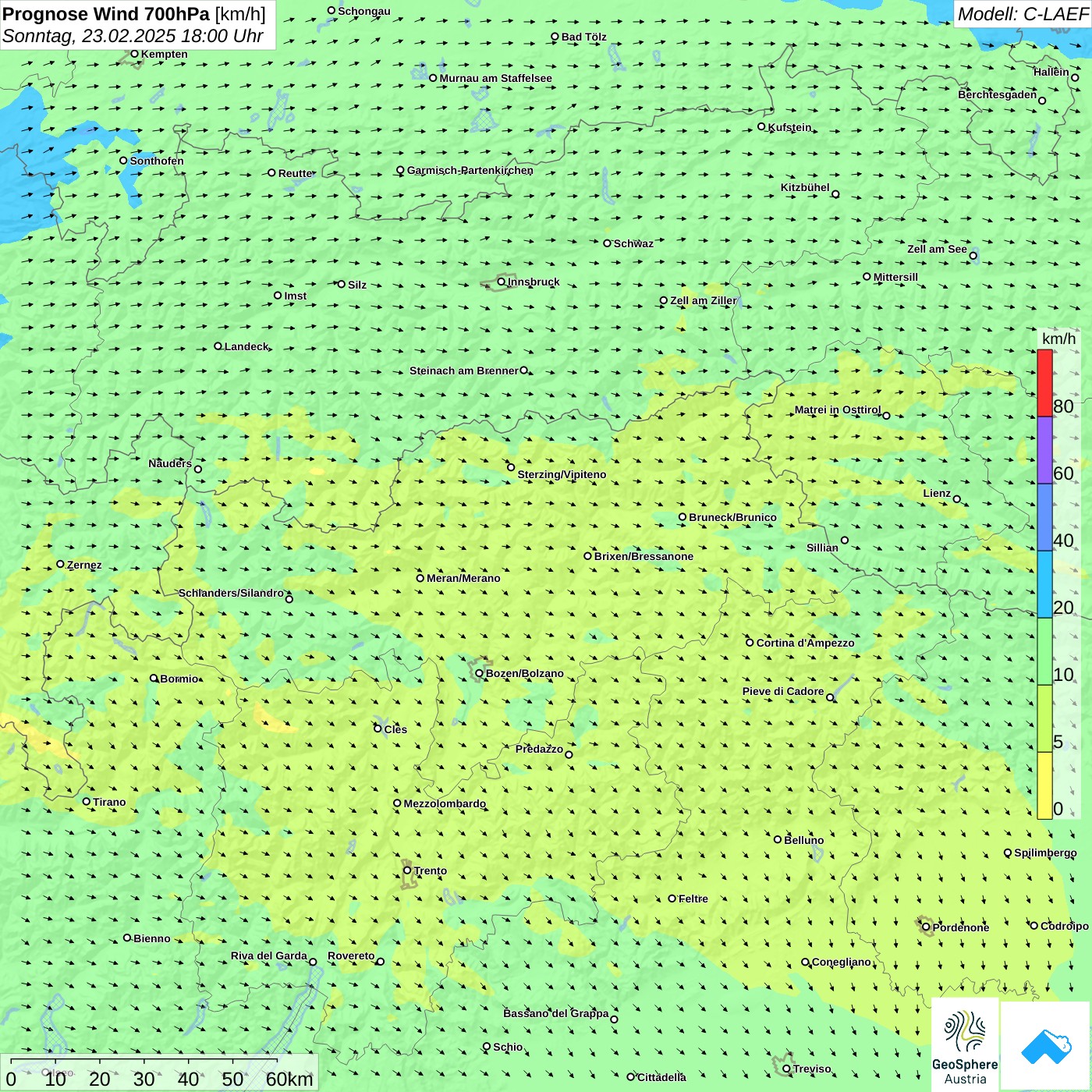Click the Treviso label
This screenshot has width=1092, height=1092.
812,1069
